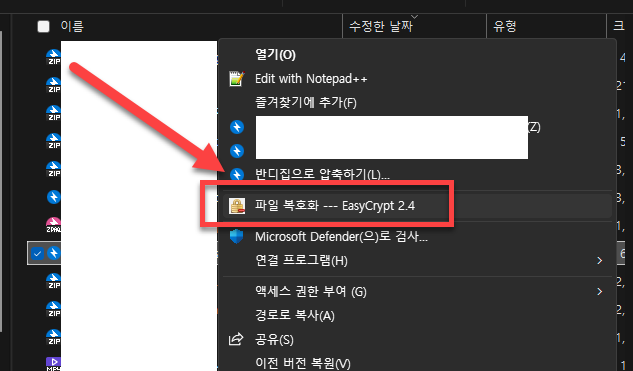Click Bandizip icon of entry ending (Z)

[x=237, y=127]
